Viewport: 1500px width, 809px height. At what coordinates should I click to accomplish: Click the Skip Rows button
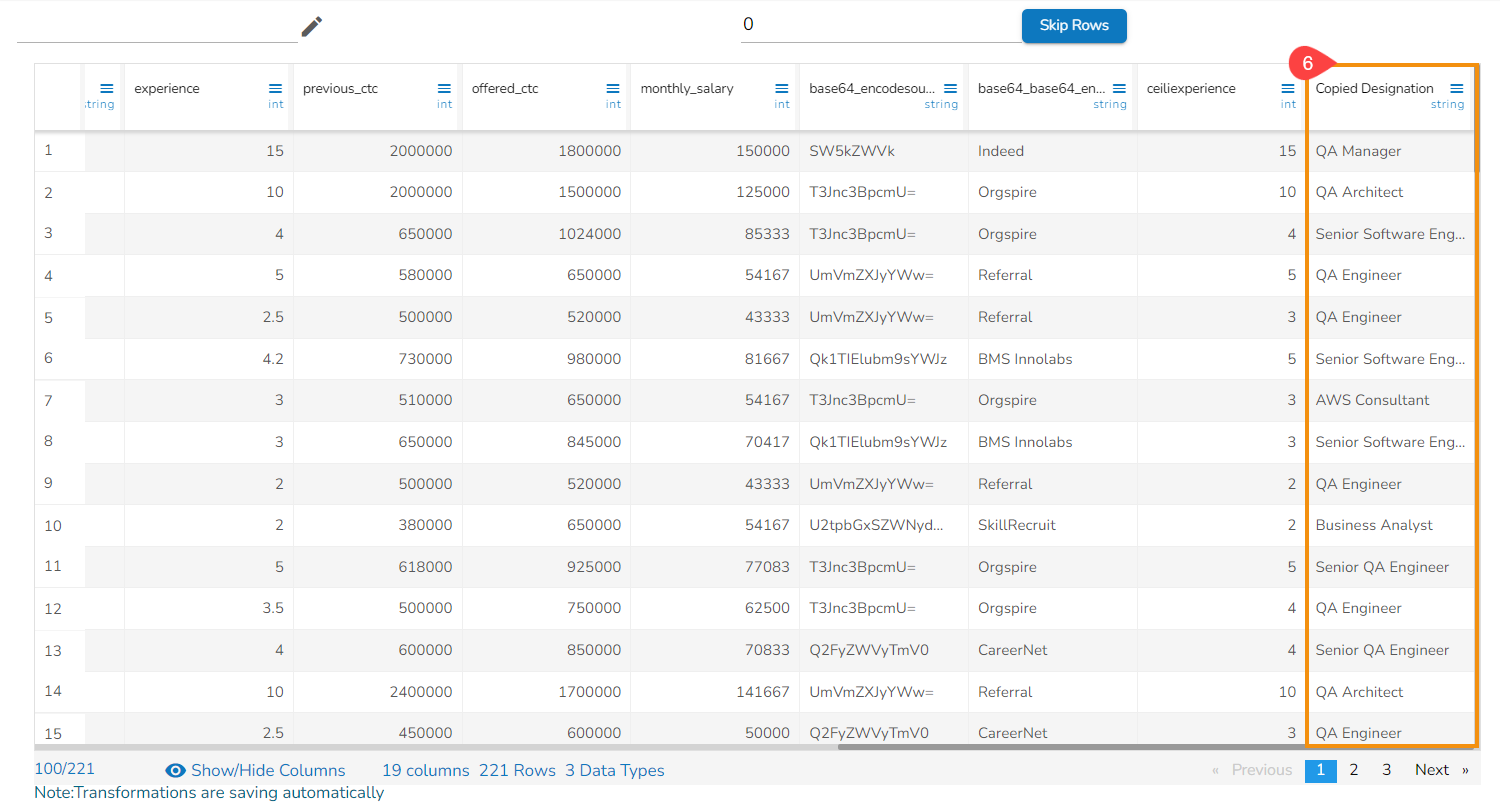(x=1073, y=26)
